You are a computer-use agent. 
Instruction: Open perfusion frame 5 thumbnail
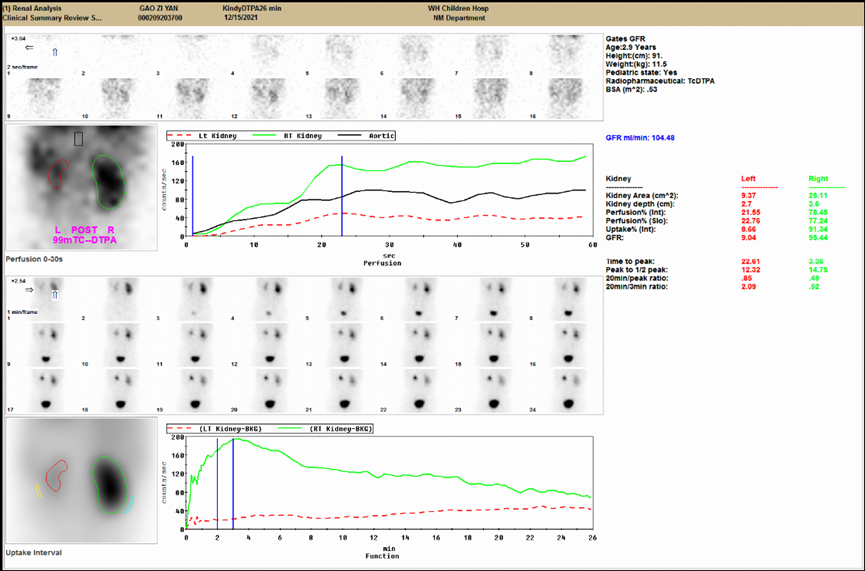[x=342, y=55]
